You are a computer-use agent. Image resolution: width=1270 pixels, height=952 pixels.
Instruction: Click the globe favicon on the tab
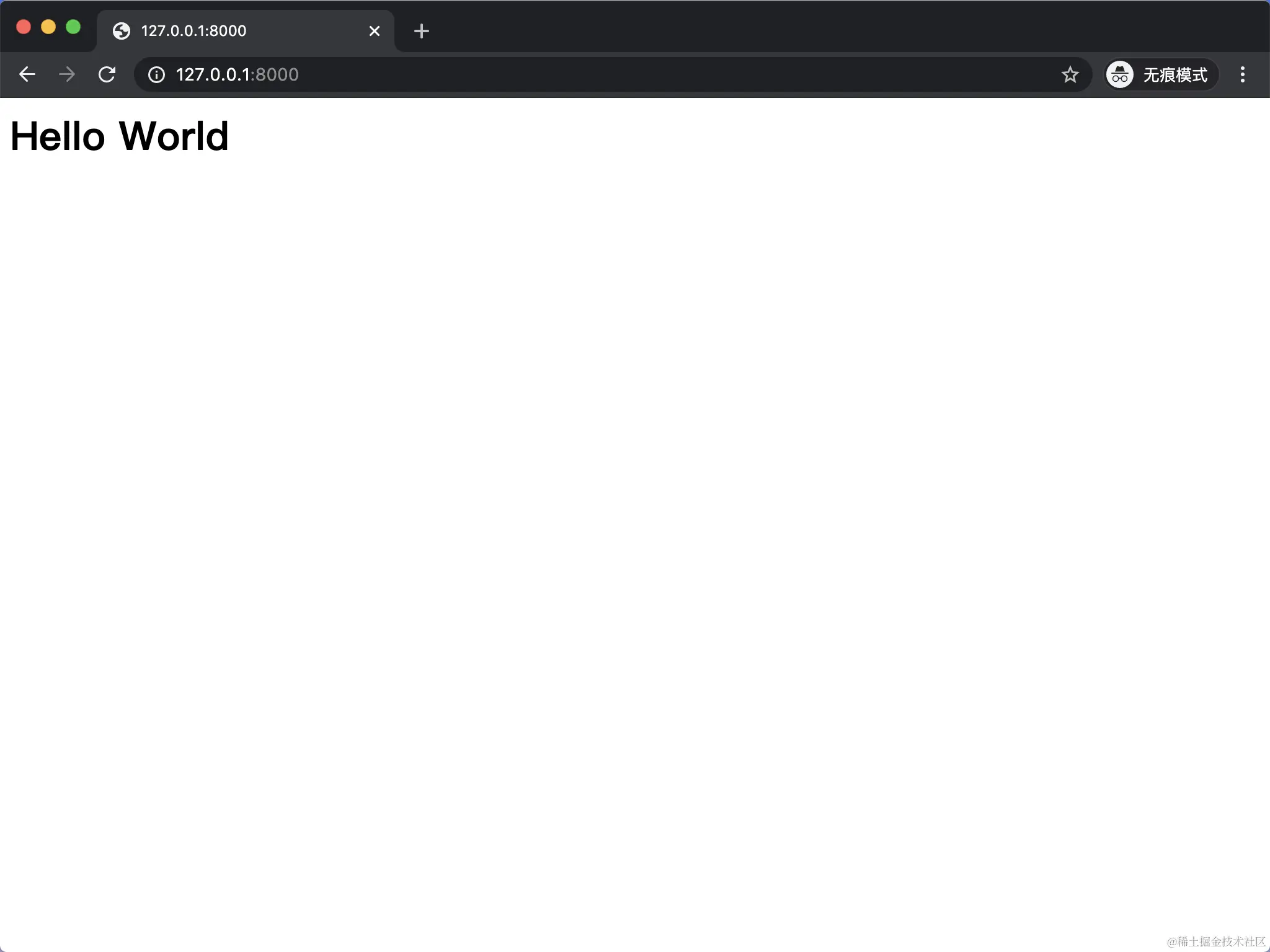click(x=122, y=30)
